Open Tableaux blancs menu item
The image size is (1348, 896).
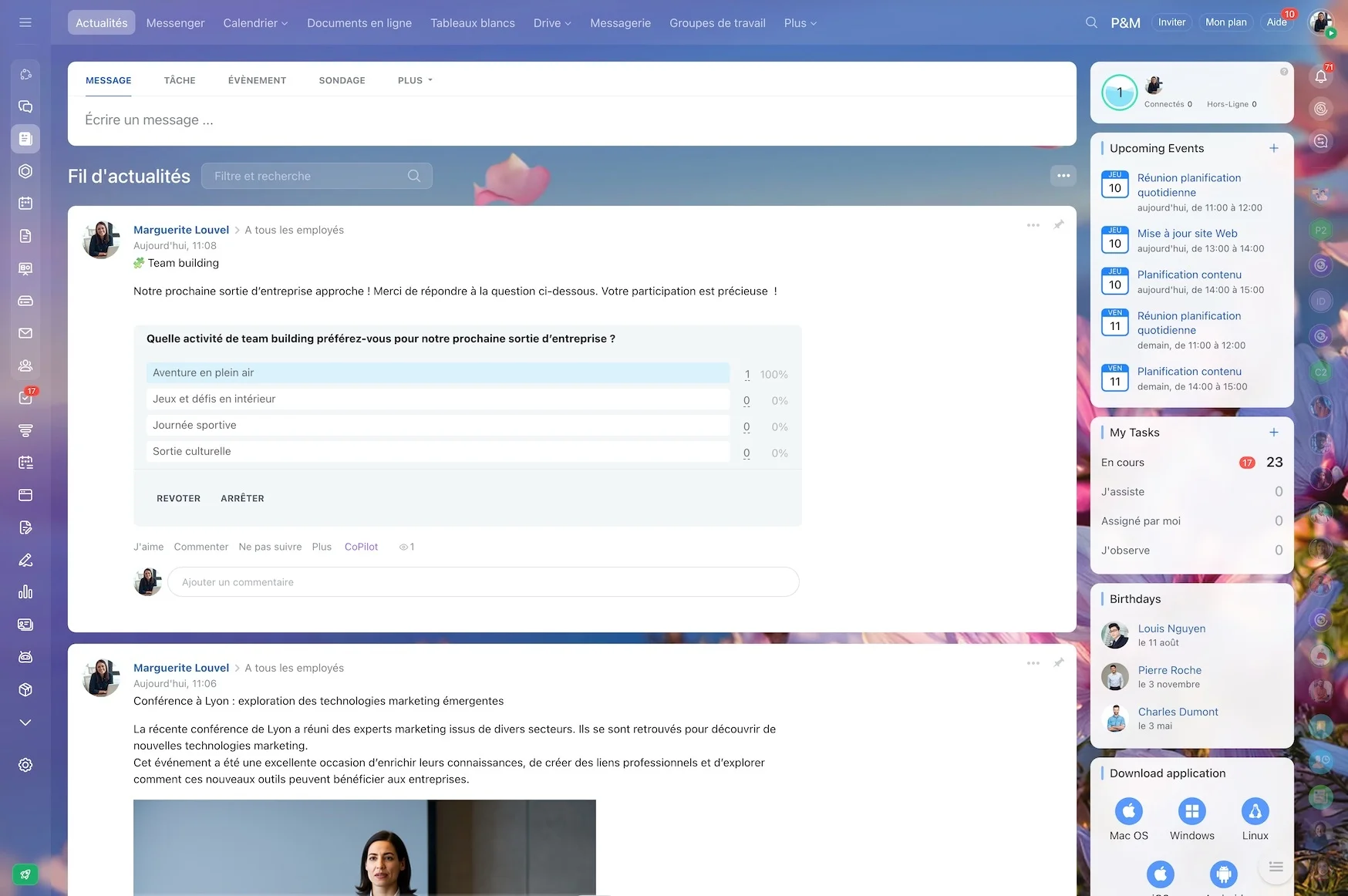tap(473, 22)
